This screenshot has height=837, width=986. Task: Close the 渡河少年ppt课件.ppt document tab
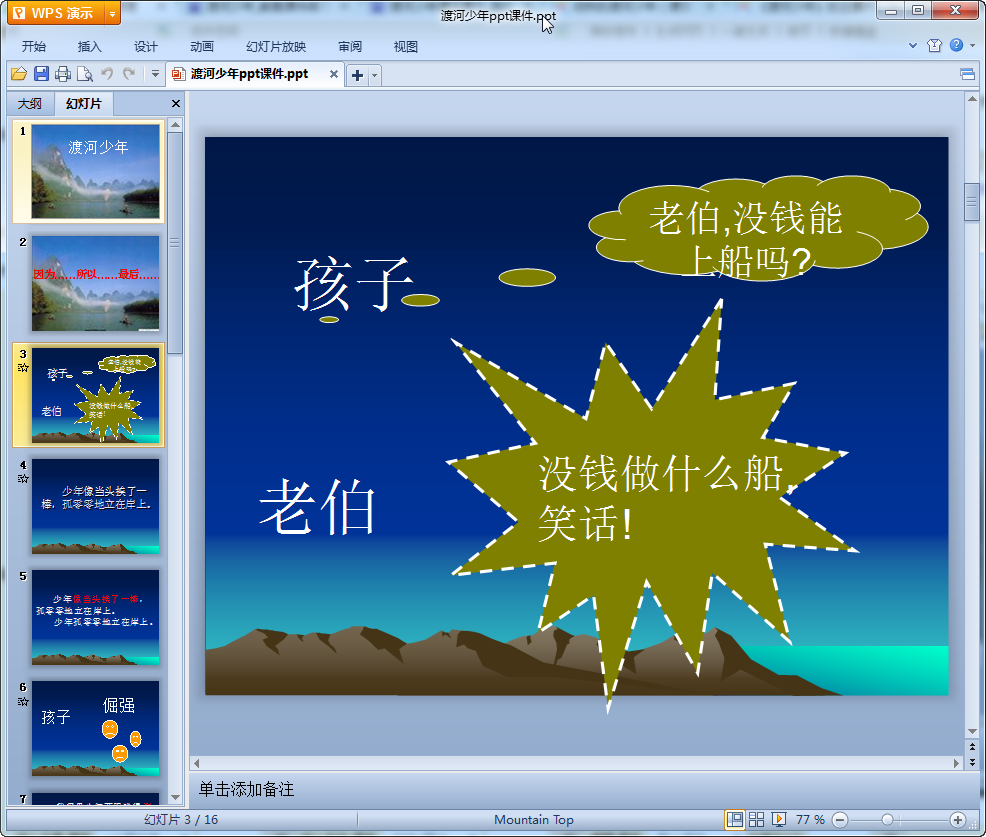coord(334,74)
